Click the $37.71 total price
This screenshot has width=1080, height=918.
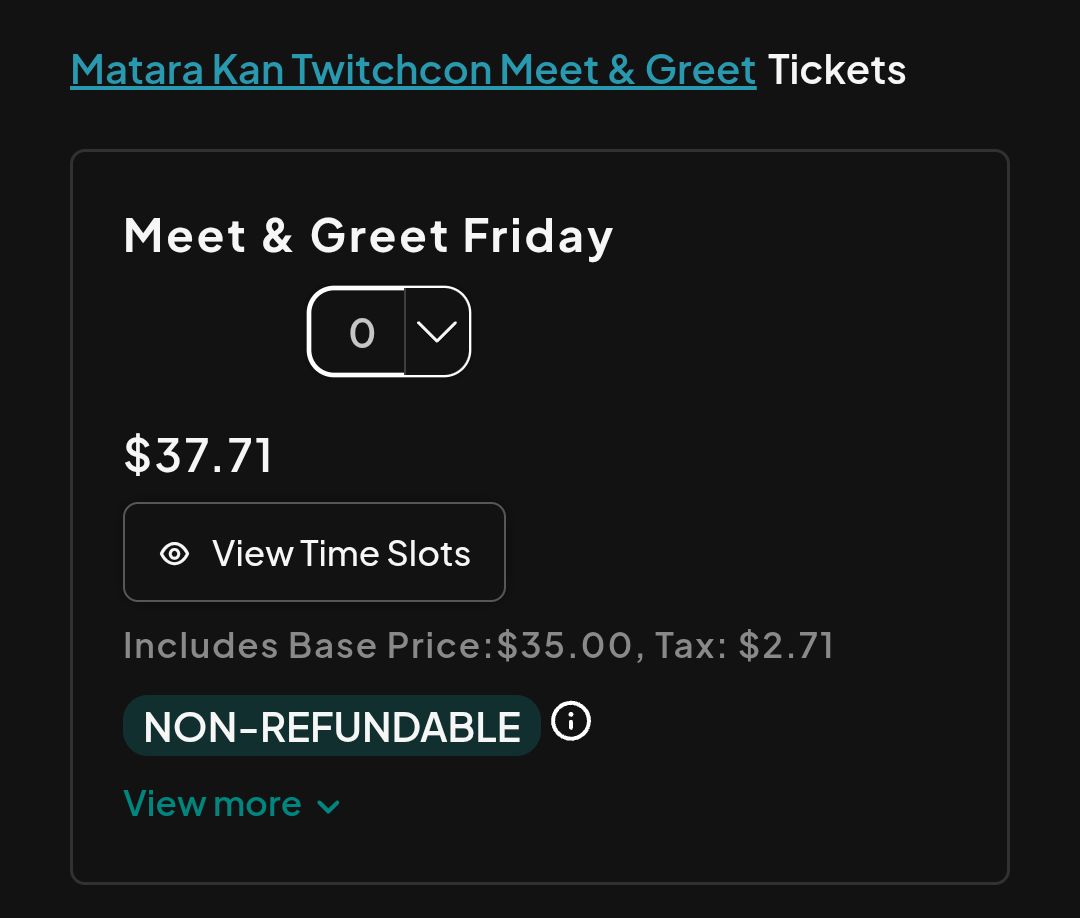pos(198,454)
